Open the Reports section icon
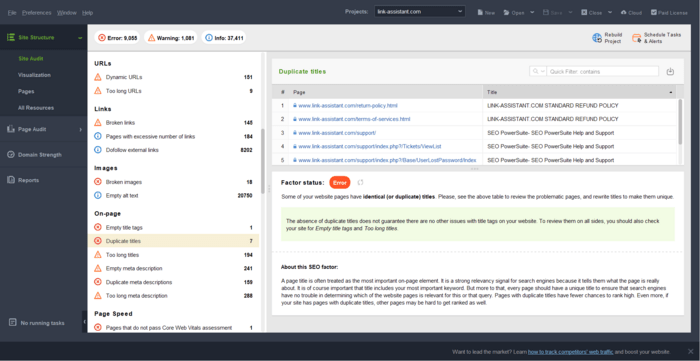700x361 pixels. point(11,180)
